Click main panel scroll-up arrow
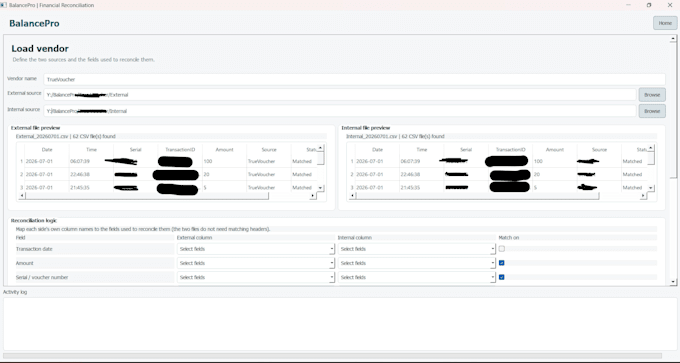This screenshot has height=363, width=680. [673, 39]
